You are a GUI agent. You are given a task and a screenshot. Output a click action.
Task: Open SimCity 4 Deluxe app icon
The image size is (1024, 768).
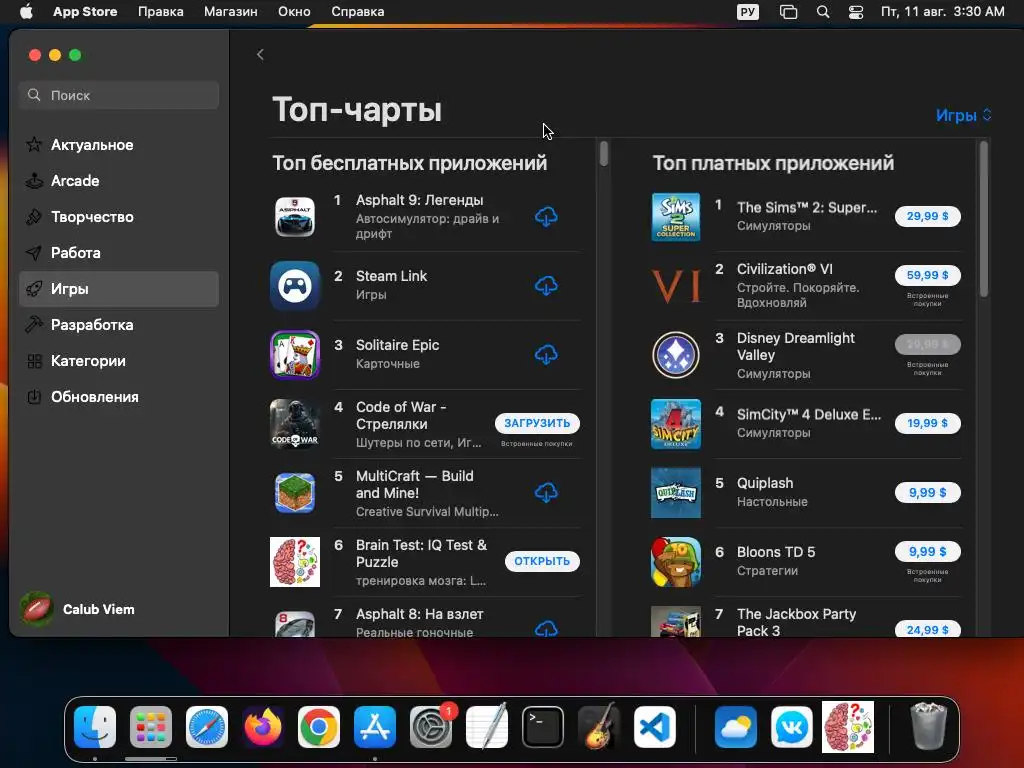[x=676, y=424]
